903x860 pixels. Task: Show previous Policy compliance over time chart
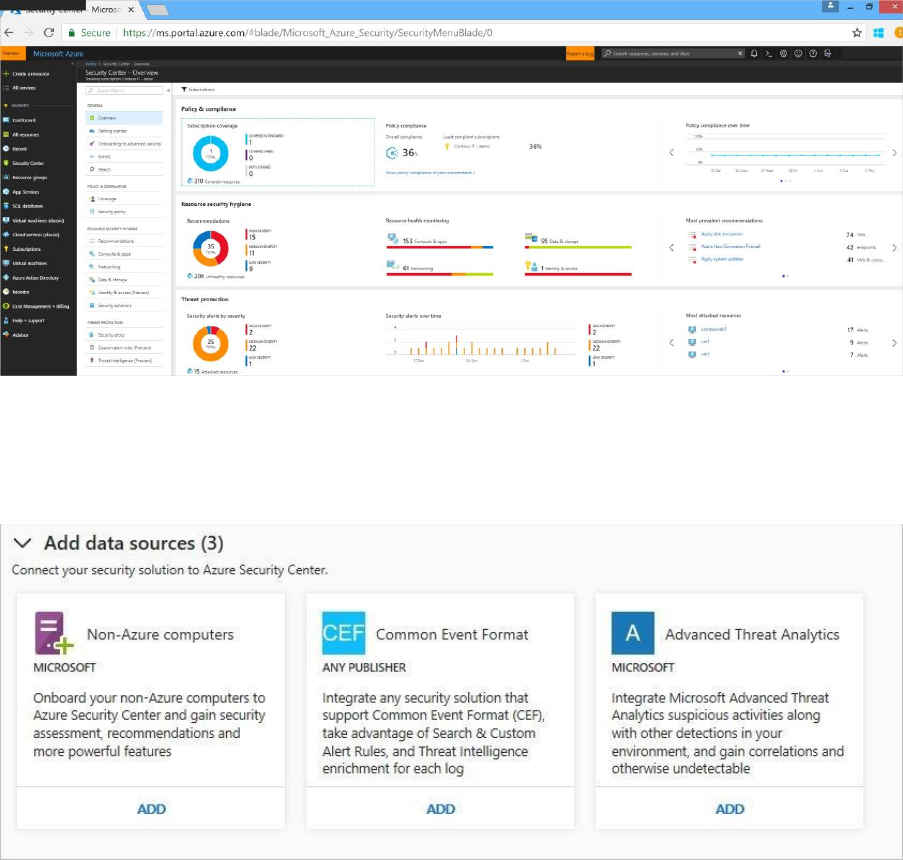point(671,153)
